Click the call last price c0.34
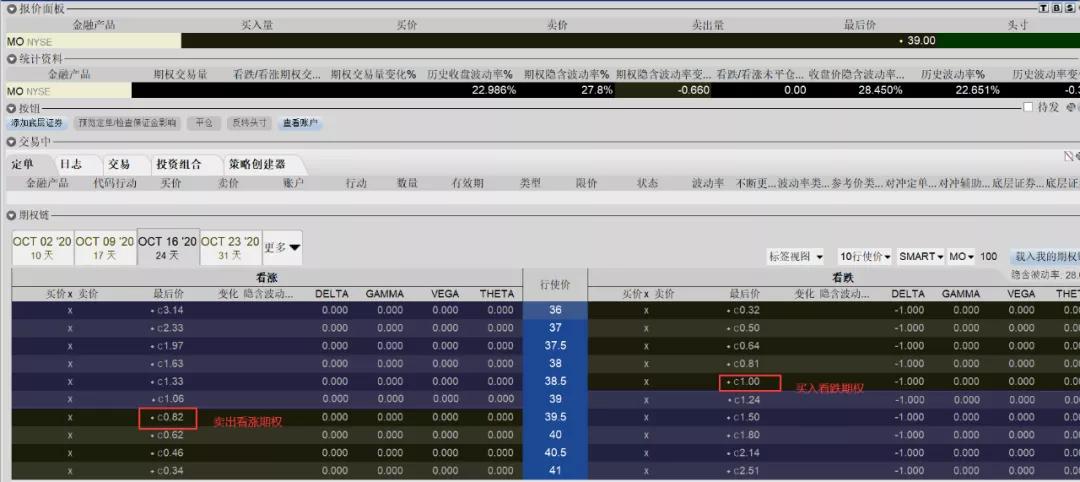 click(x=169, y=471)
